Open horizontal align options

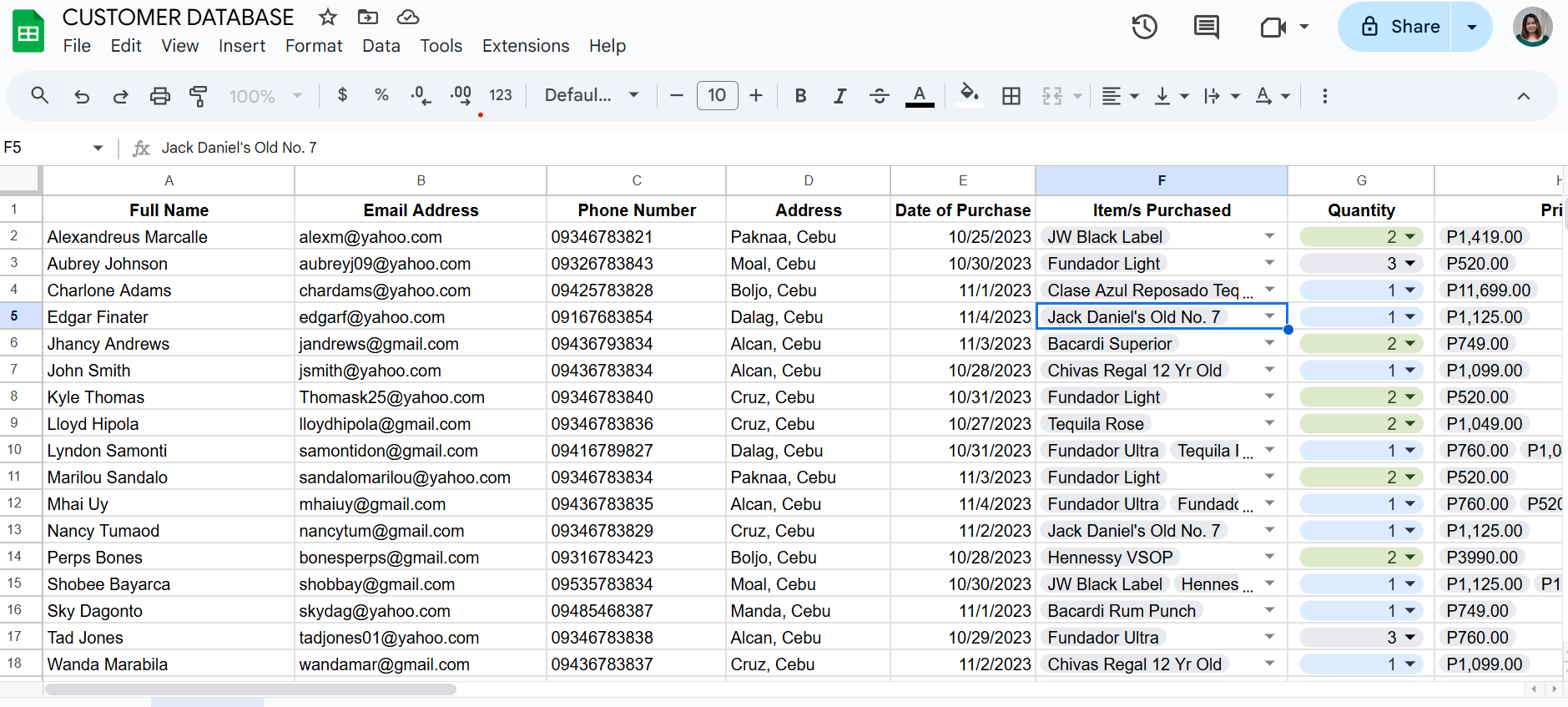(1120, 96)
